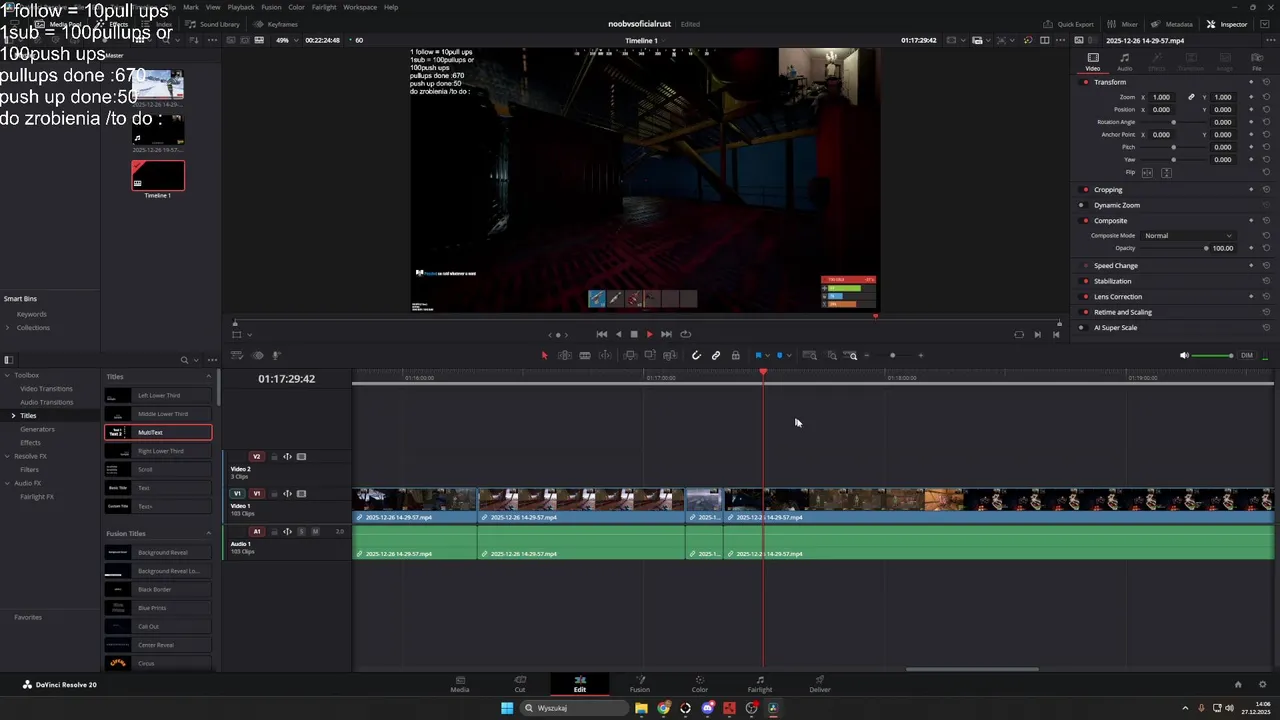Mute the speaker volume icon
The width and height of the screenshot is (1280, 720).
[x=1184, y=355]
